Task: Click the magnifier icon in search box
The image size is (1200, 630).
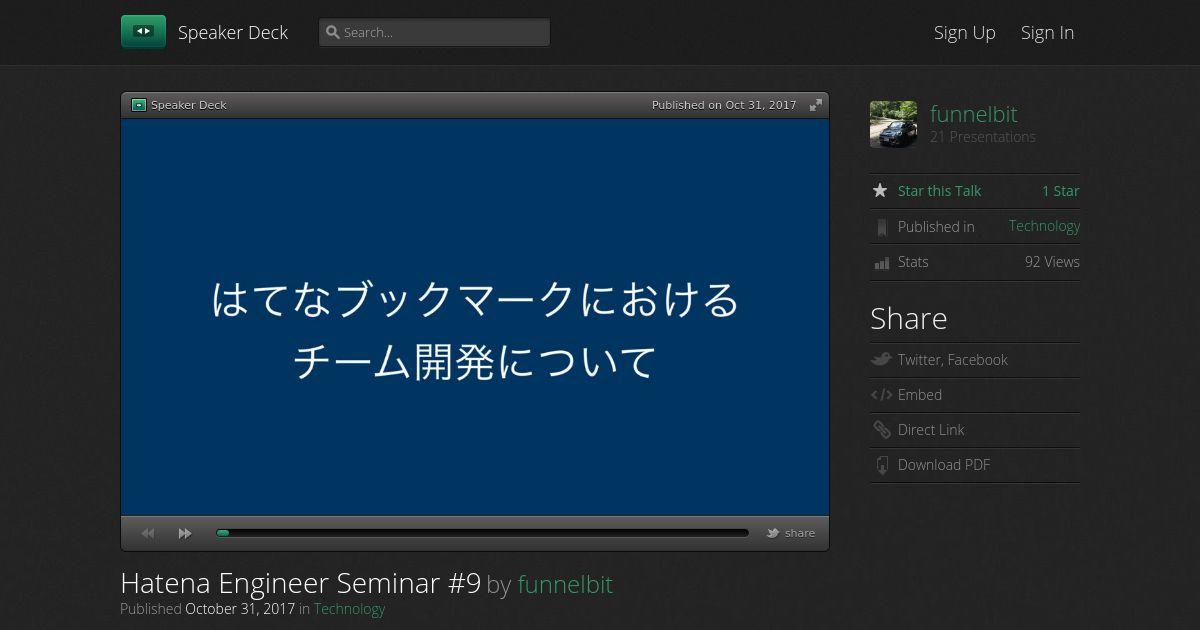Action: [x=333, y=32]
